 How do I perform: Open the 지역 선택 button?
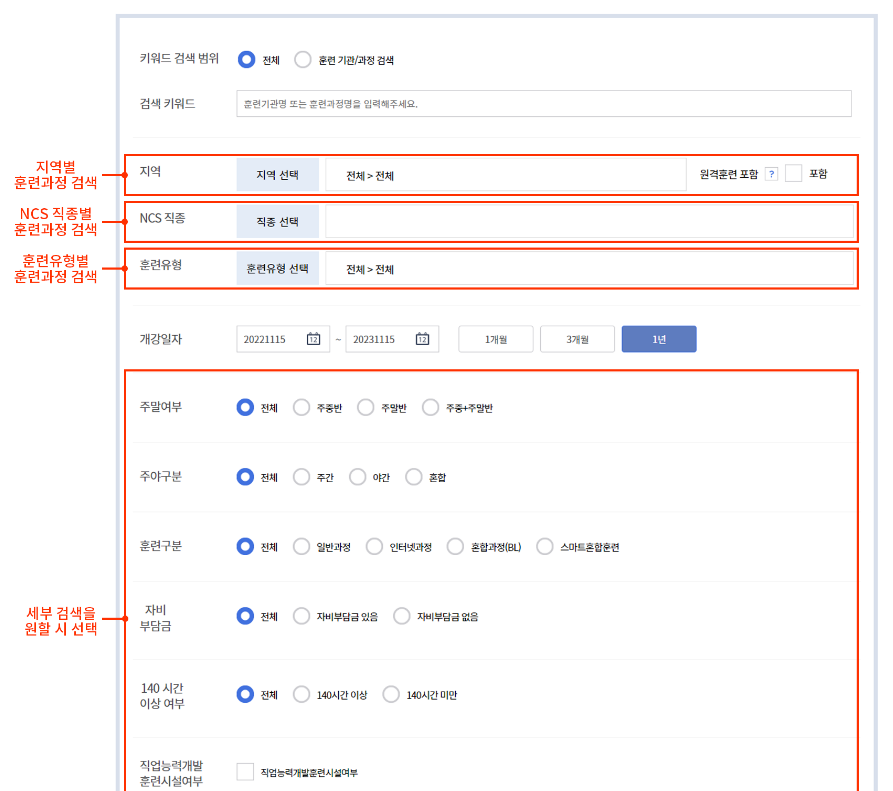[277, 175]
